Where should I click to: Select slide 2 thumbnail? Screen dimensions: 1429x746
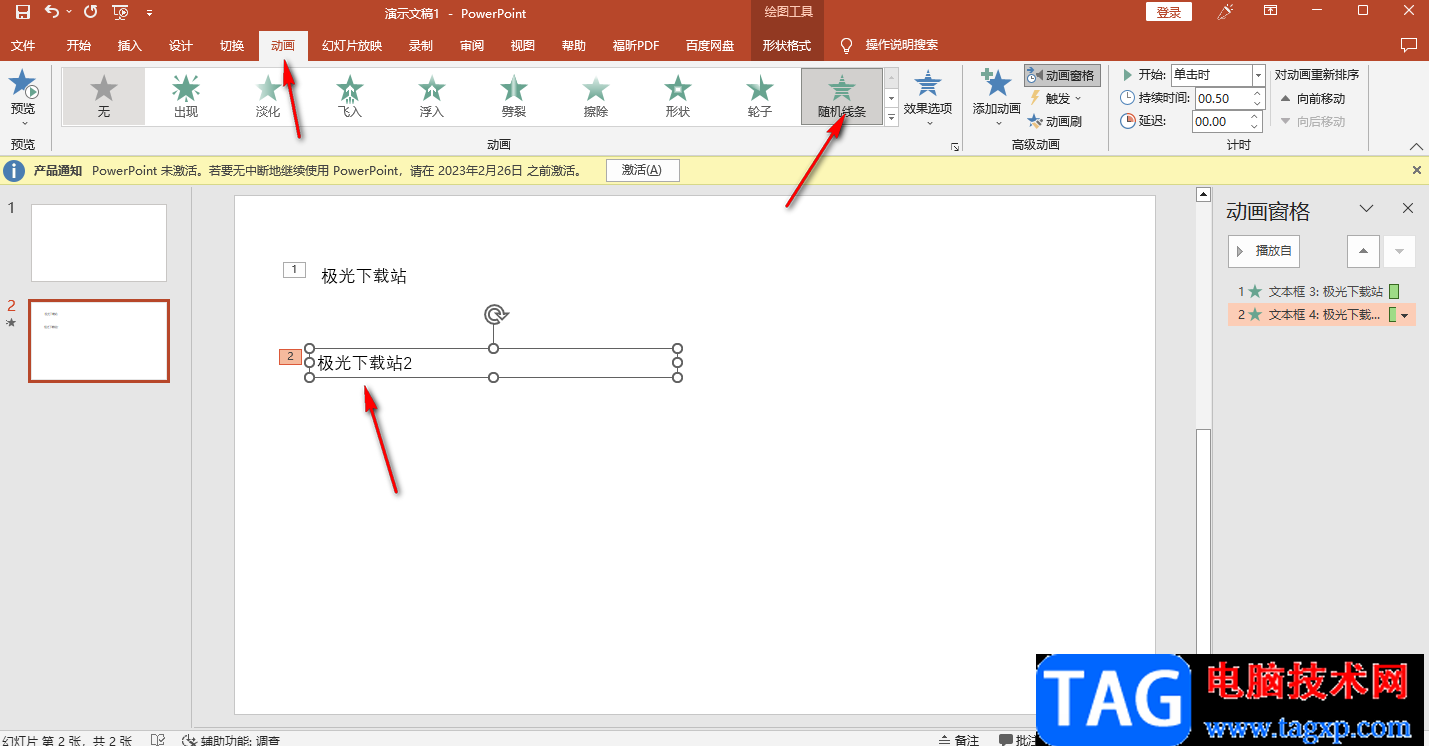point(99,341)
